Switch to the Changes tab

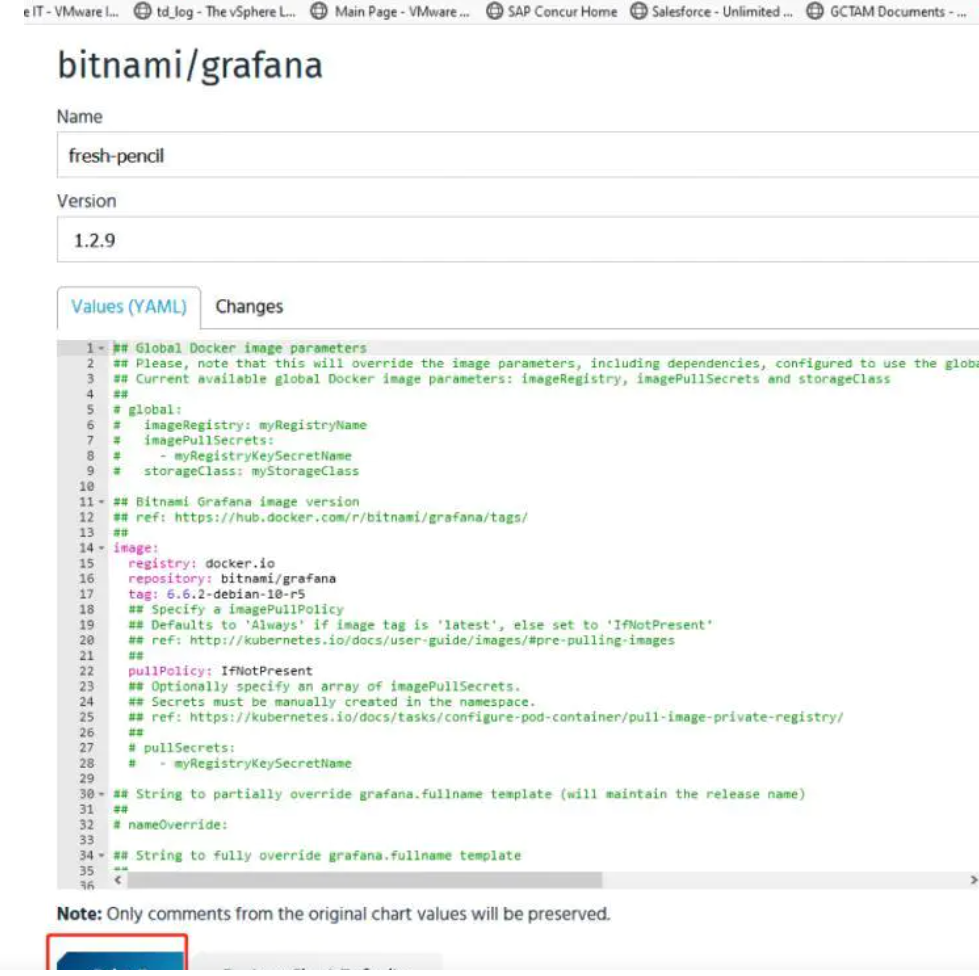pyautogui.click(x=249, y=307)
